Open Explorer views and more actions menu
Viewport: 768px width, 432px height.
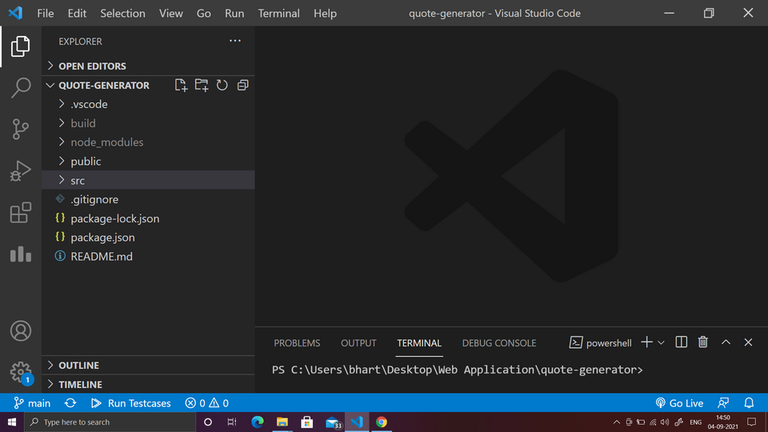click(235, 41)
